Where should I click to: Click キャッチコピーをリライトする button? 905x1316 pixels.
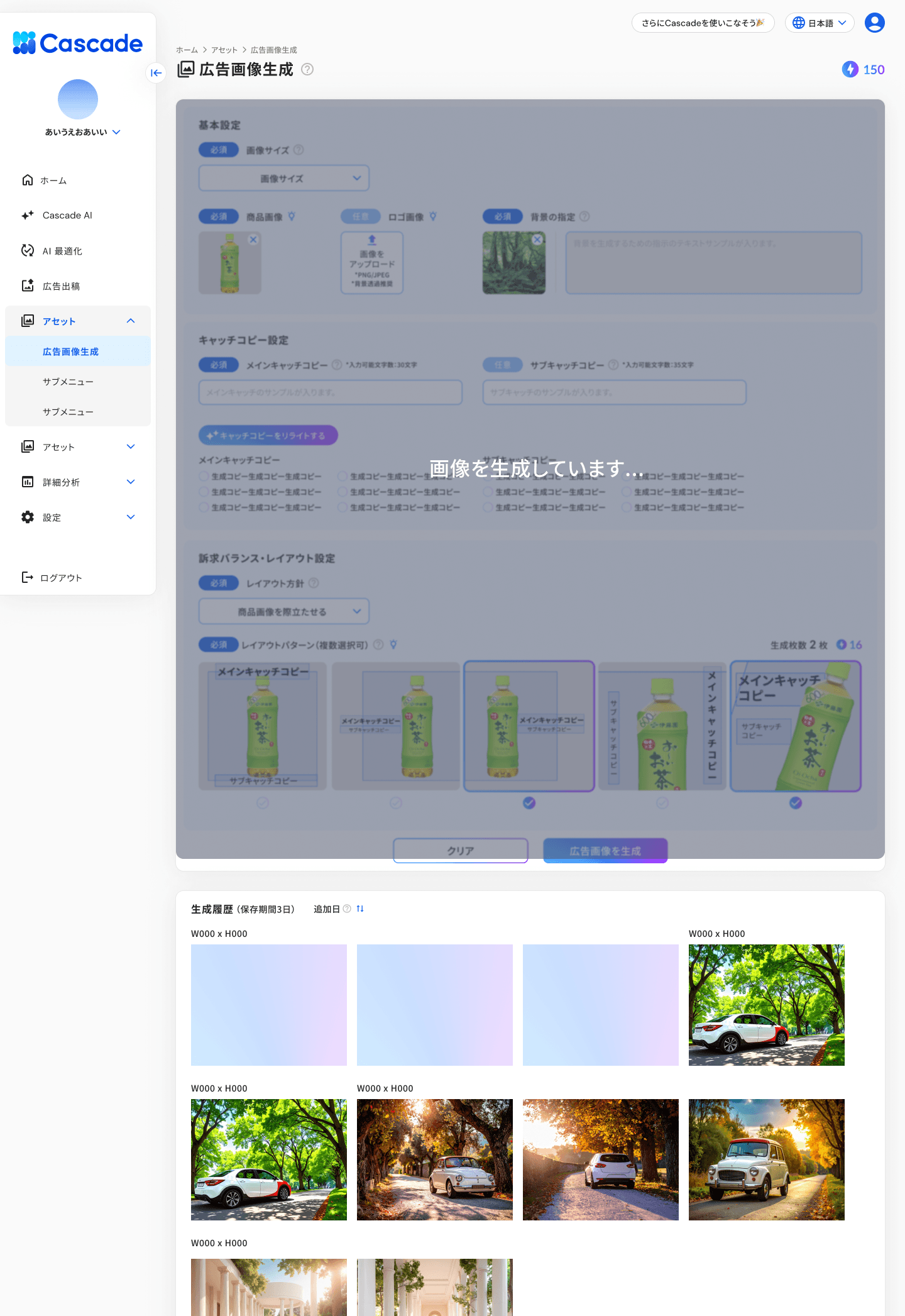coord(268,435)
